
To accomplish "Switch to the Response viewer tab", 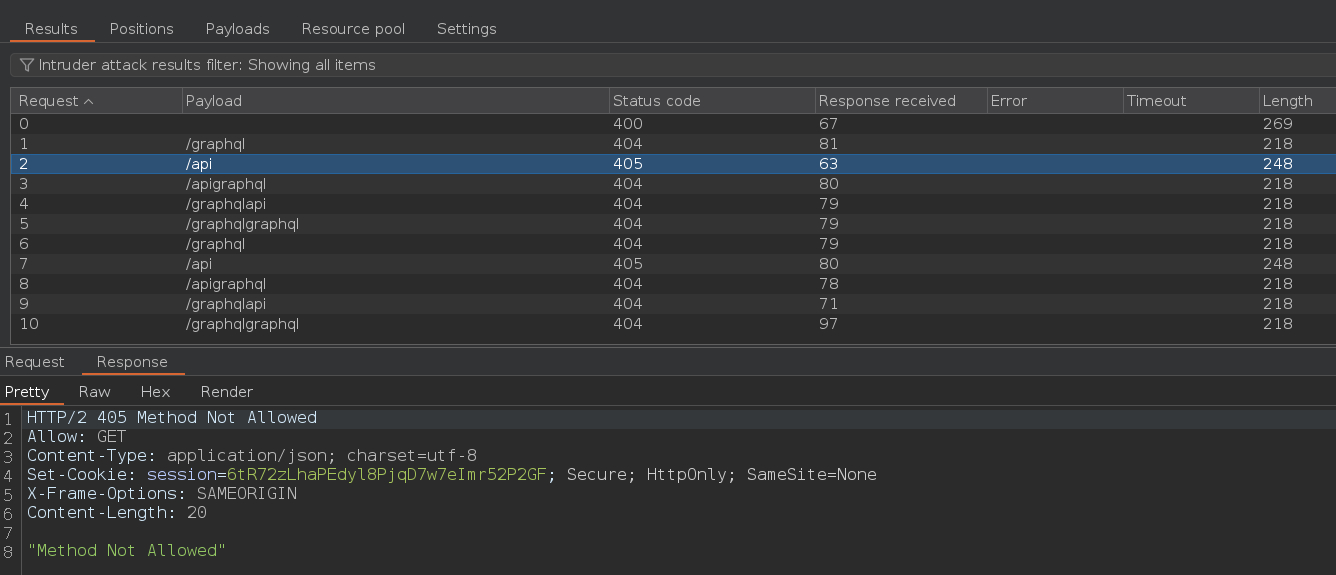I will click(x=132, y=362).
